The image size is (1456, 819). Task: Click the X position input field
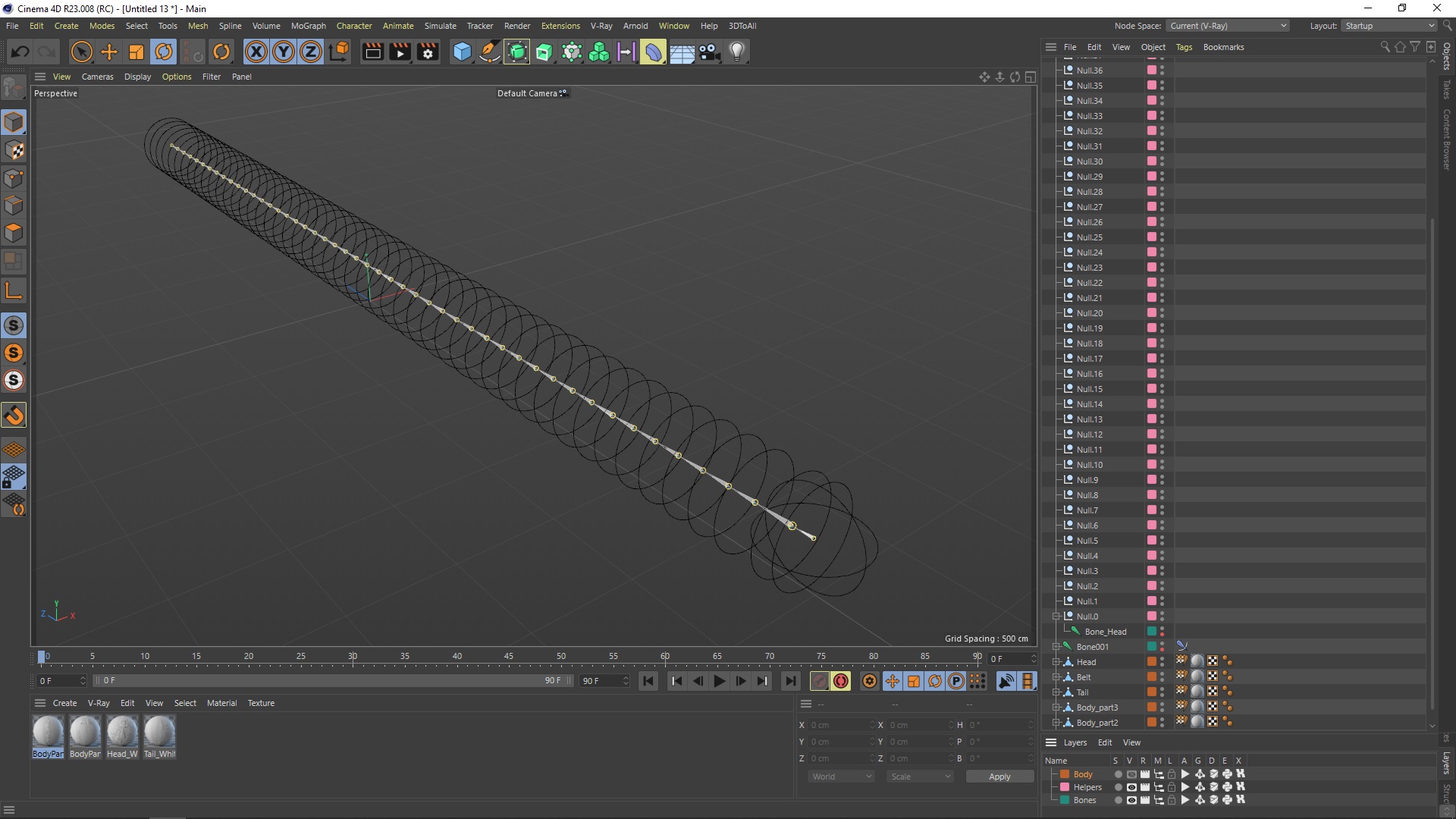(x=840, y=725)
